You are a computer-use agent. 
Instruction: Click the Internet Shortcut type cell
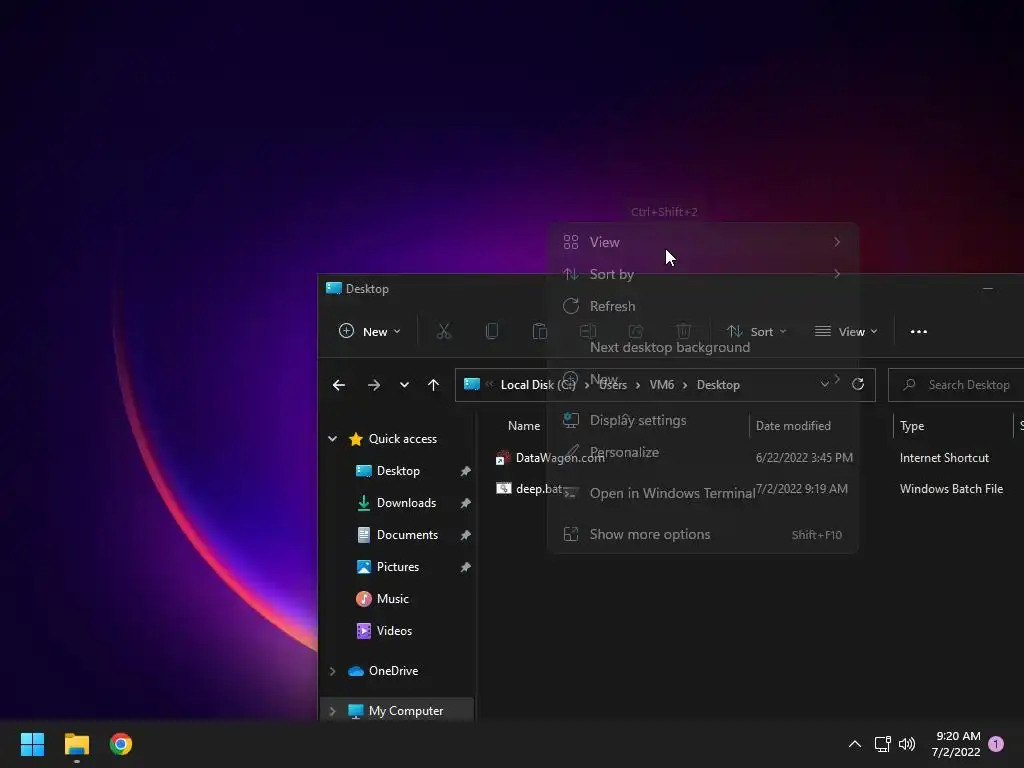tap(944, 458)
